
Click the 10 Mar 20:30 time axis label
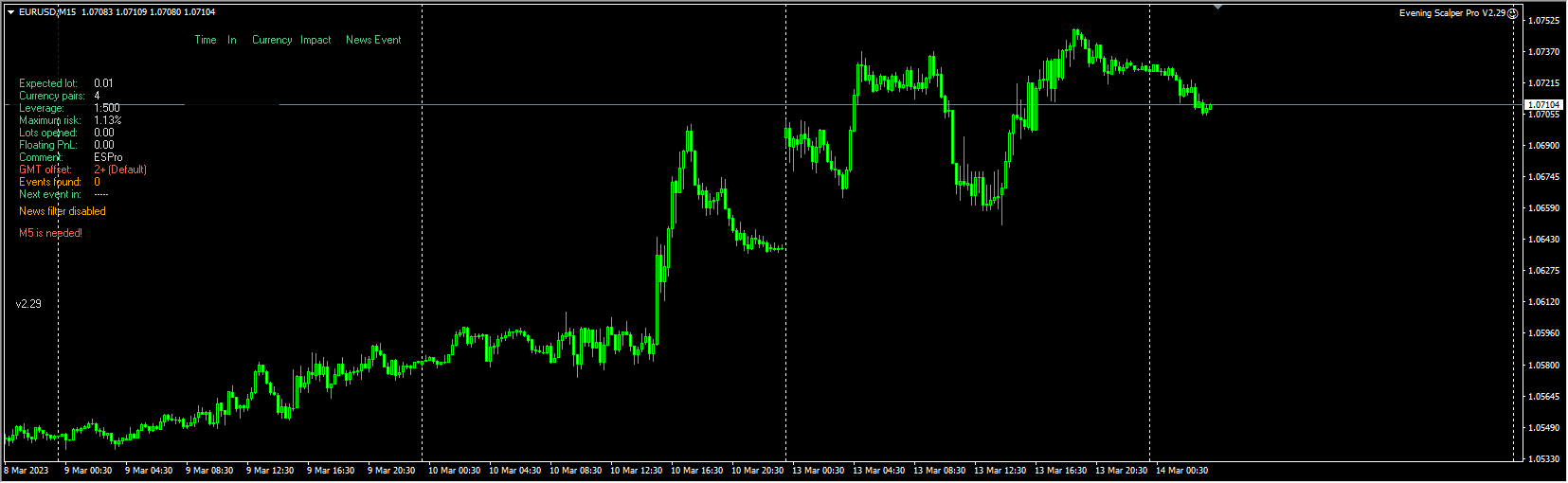pyautogui.click(x=758, y=471)
